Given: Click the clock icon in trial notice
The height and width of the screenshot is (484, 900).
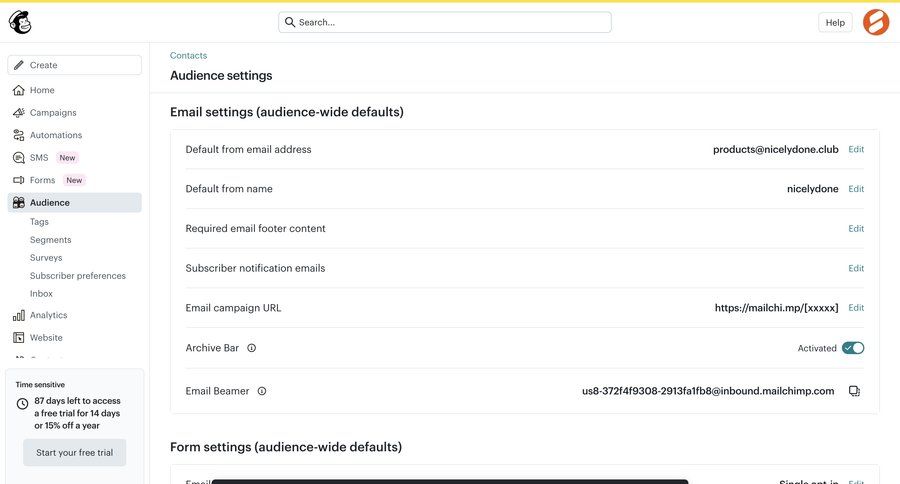Looking at the screenshot, I should point(22,404).
